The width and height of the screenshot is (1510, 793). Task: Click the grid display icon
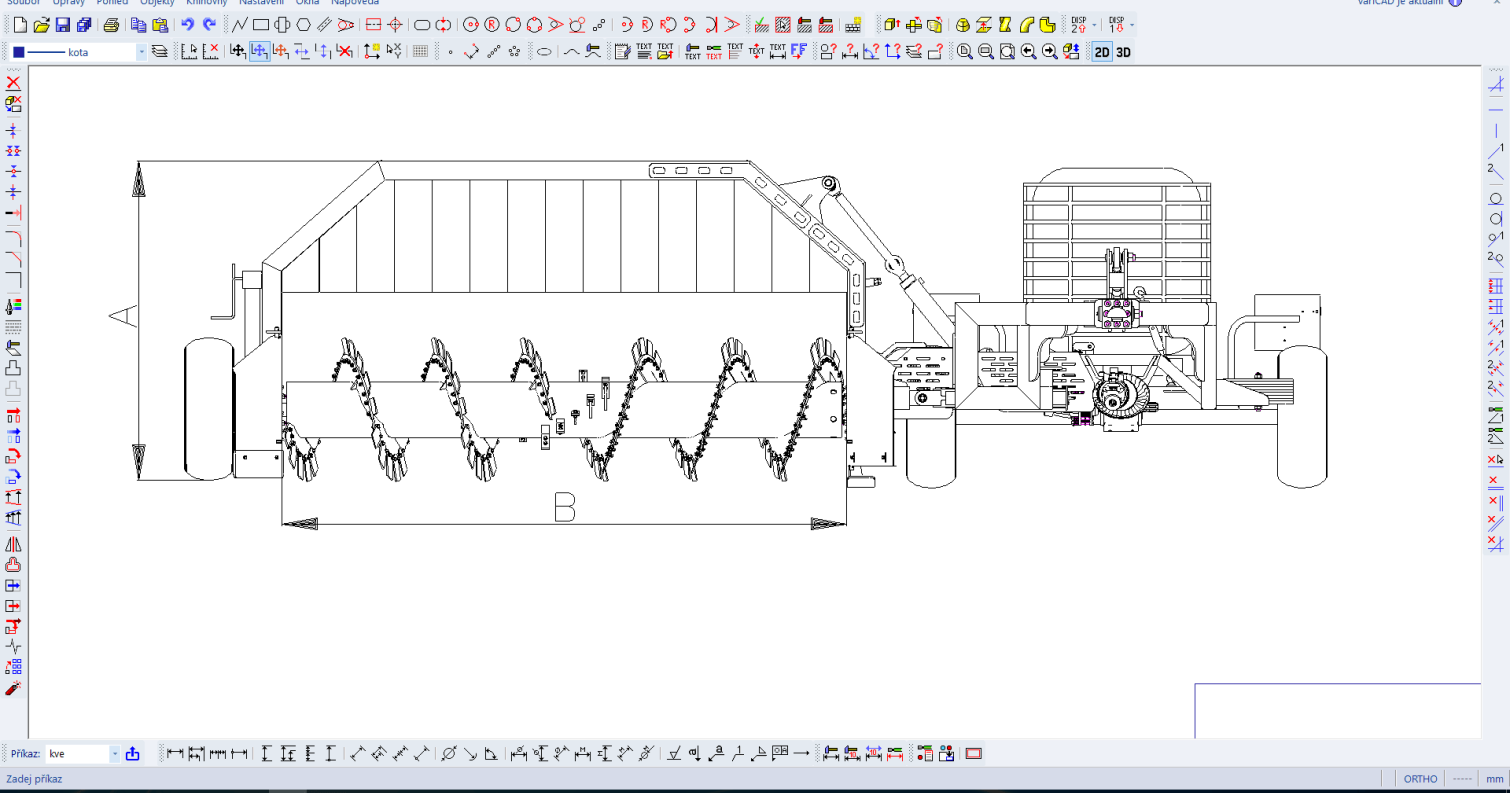pyautogui.click(x=421, y=52)
